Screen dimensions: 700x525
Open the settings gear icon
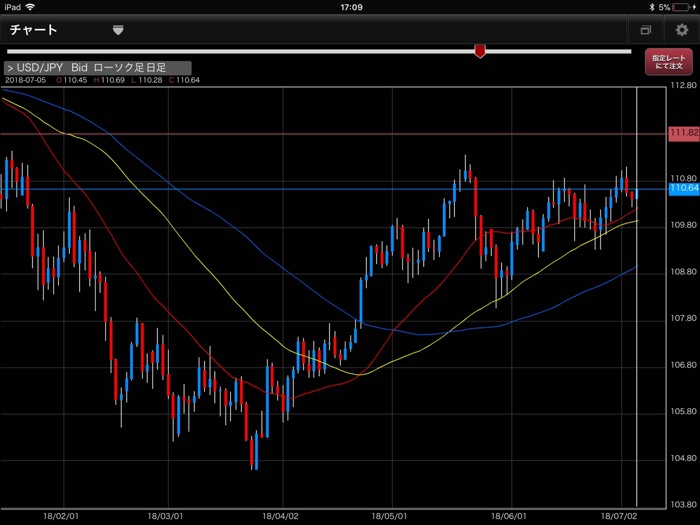click(x=682, y=30)
